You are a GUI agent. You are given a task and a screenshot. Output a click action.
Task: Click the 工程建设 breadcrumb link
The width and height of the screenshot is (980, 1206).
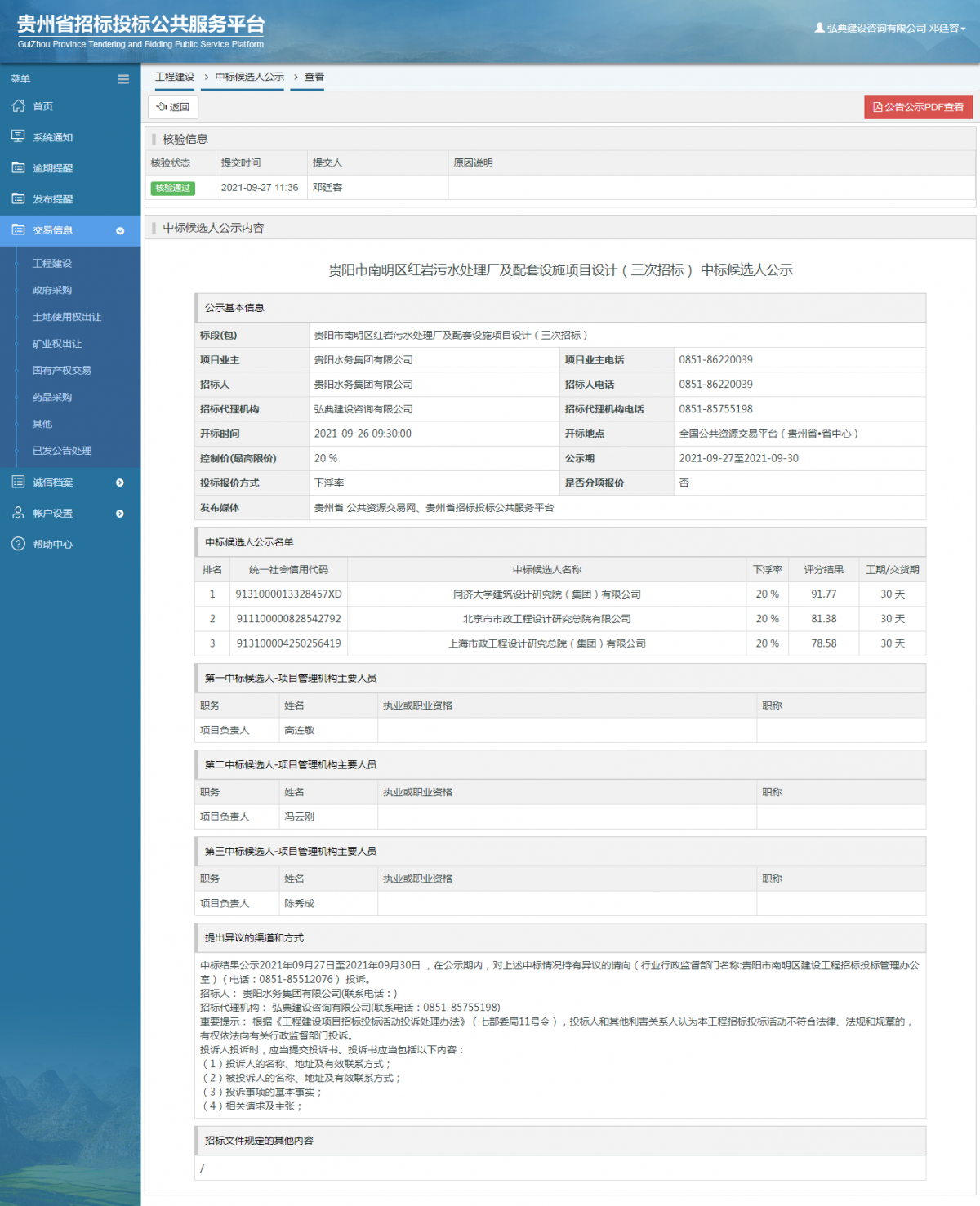tap(175, 77)
